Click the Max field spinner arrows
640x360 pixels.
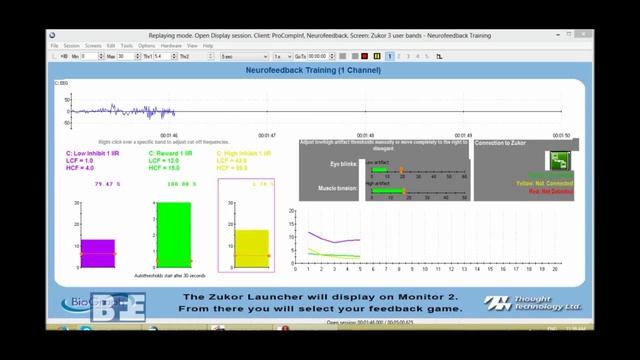(138, 56)
